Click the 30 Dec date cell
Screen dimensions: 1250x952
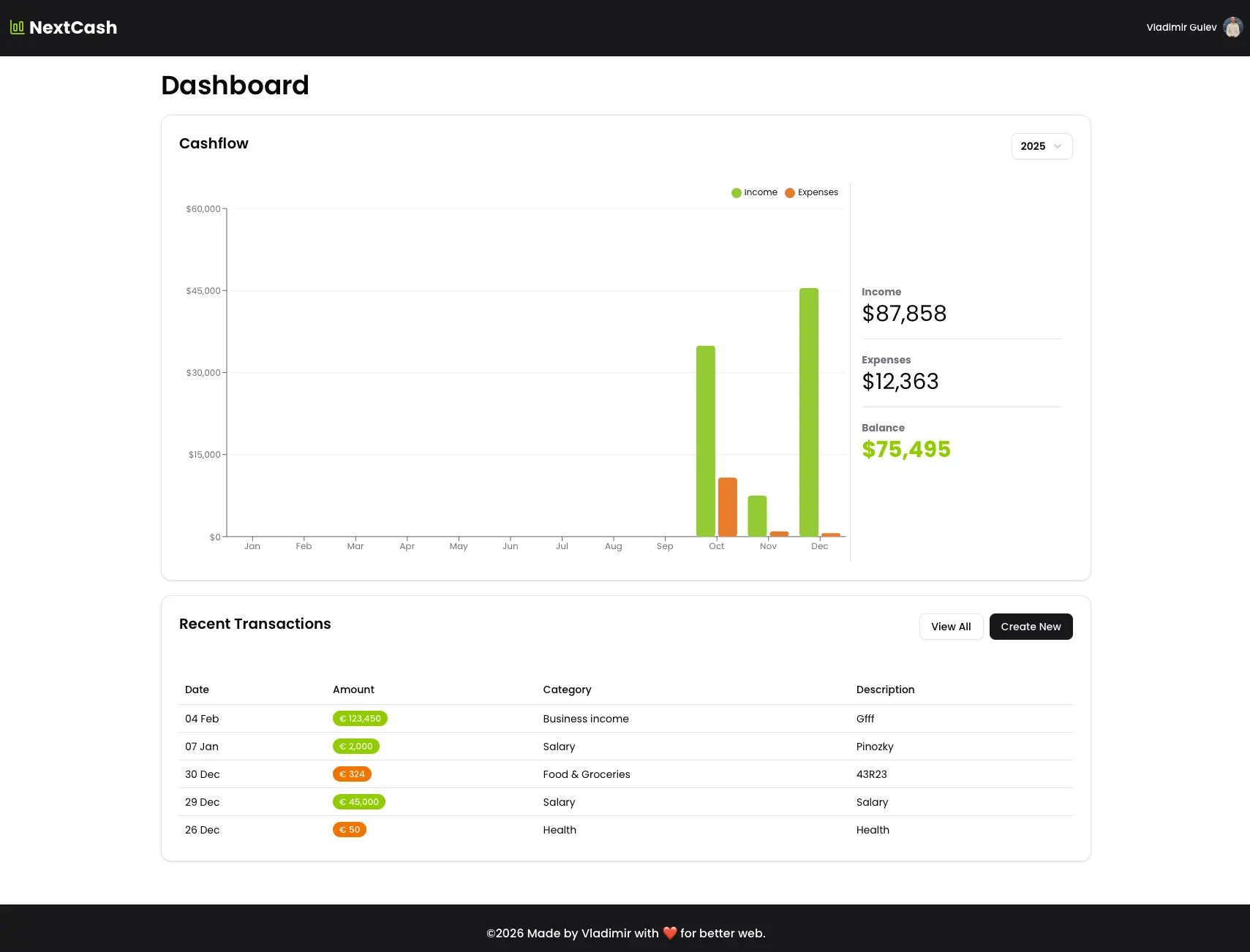pyautogui.click(x=203, y=774)
